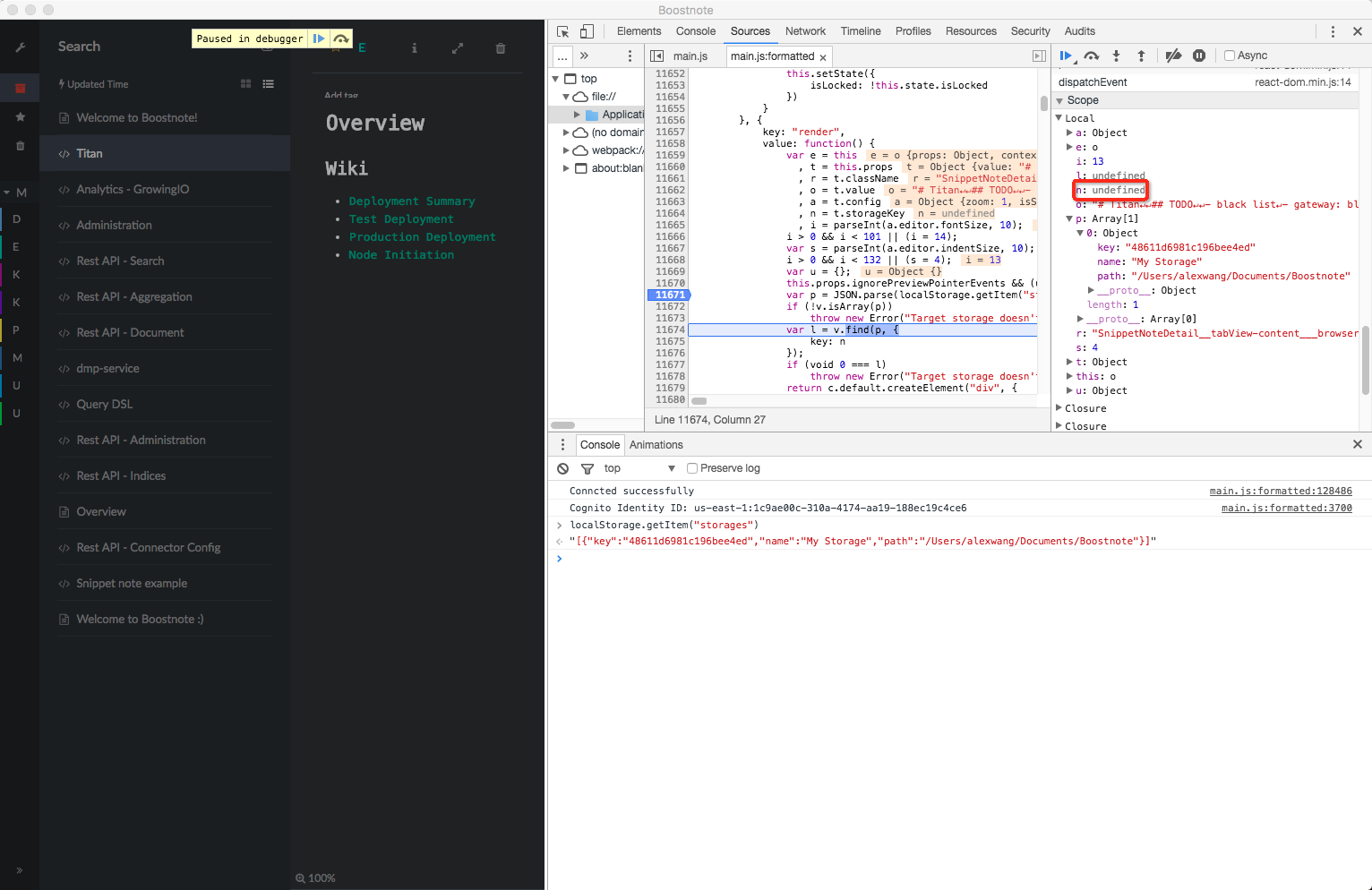Hide the file navigator pane

point(656,56)
